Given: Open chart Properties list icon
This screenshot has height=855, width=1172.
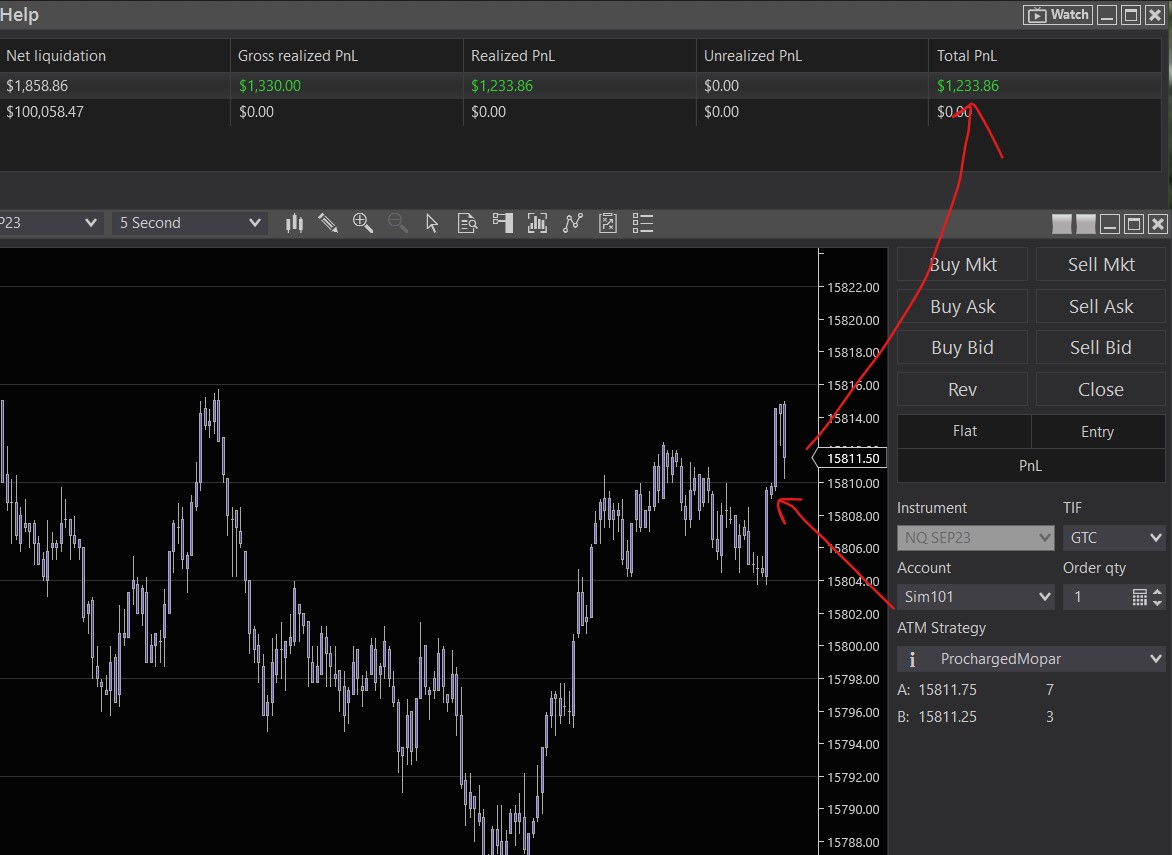Looking at the screenshot, I should [642, 223].
